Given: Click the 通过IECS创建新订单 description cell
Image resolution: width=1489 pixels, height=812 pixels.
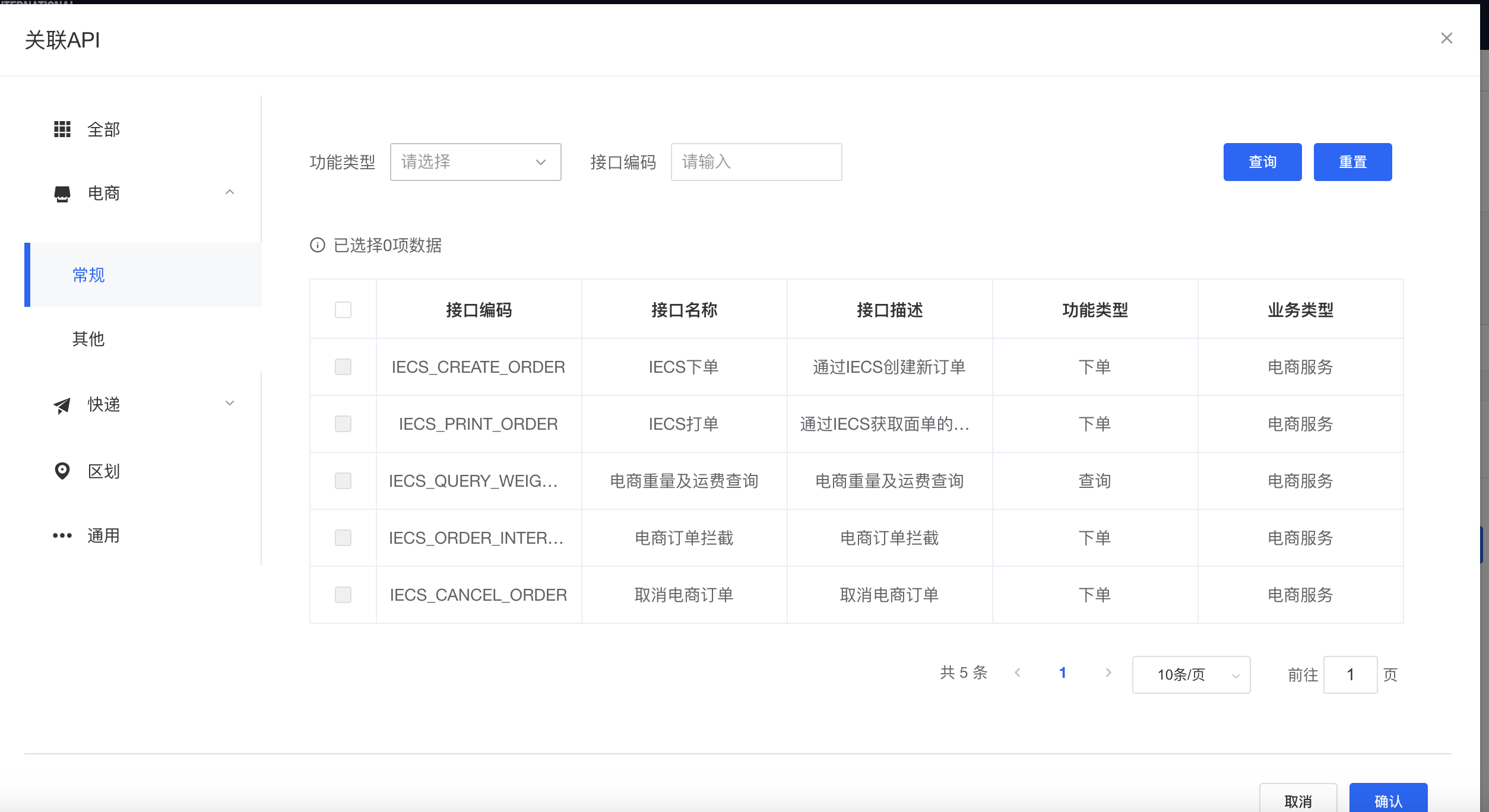Looking at the screenshot, I should click(x=889, y=367).
